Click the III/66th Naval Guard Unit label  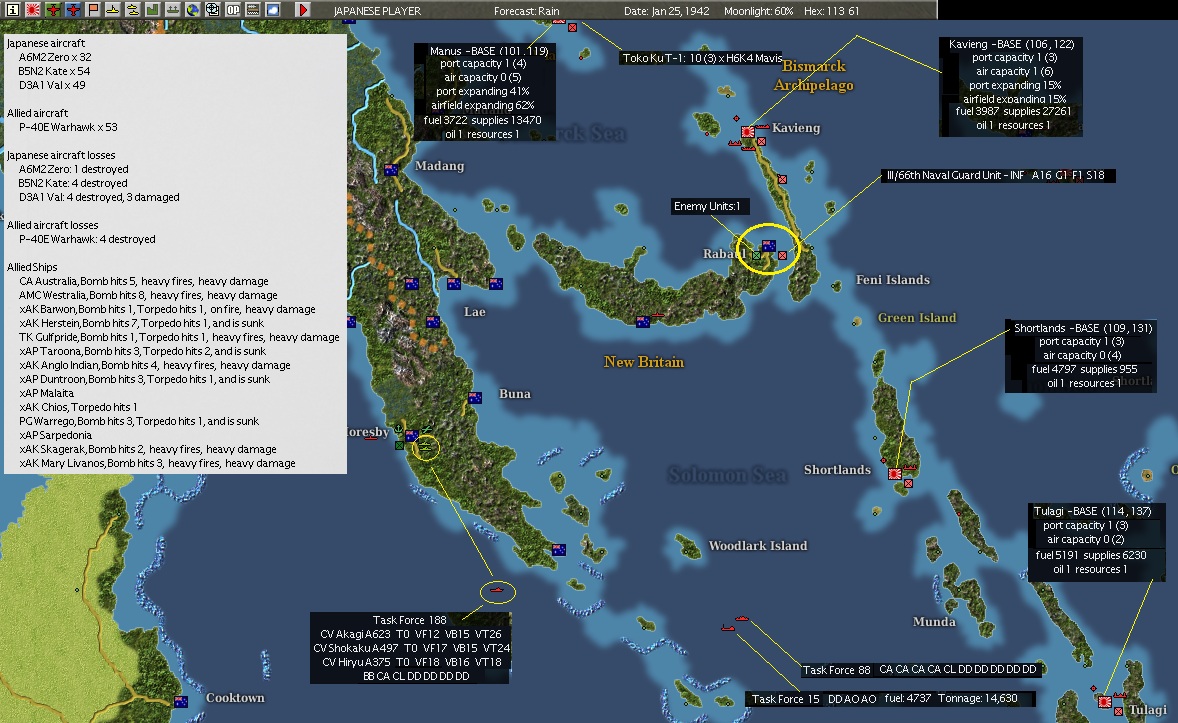click(996, 175)
